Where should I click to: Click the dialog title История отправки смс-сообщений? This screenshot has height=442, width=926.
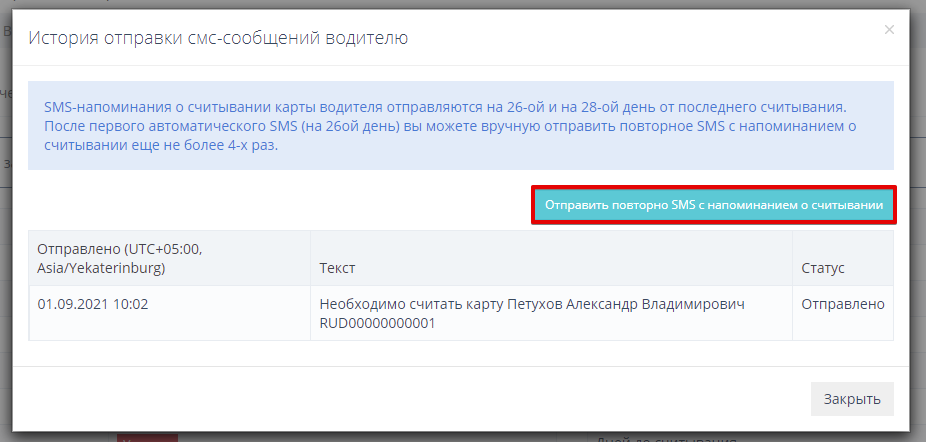(218, 39)
